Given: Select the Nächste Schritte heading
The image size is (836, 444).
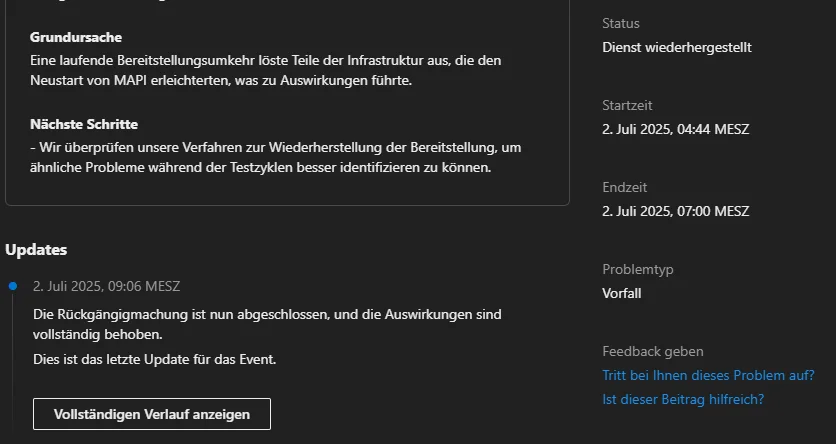Looking at the screenshot, I should click(84, 124).
